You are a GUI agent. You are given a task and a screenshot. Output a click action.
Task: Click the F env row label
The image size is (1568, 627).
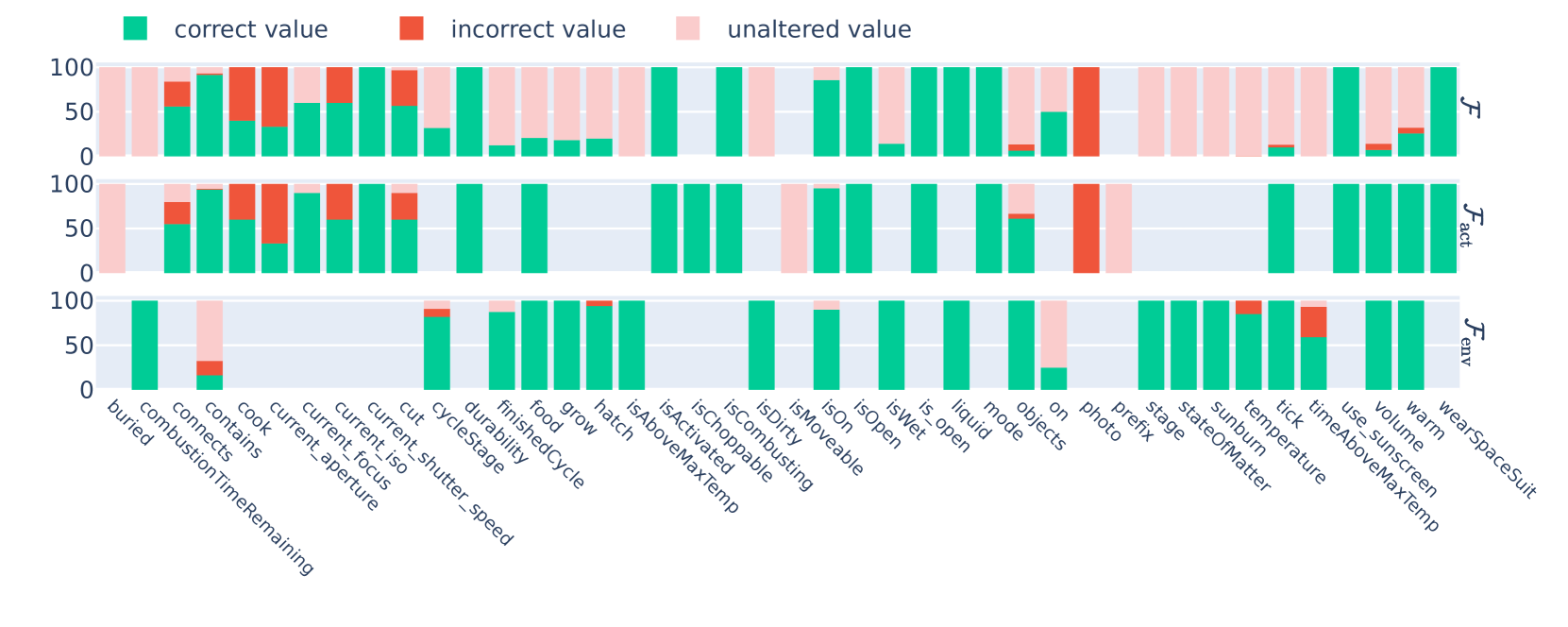click(1469, 341)
